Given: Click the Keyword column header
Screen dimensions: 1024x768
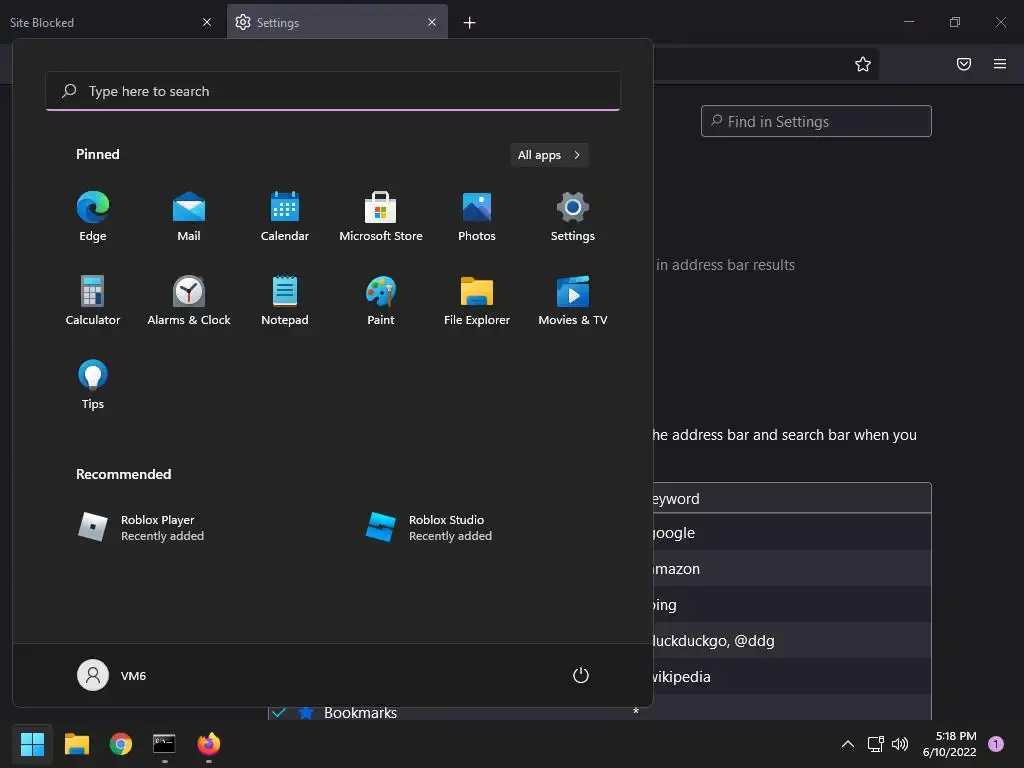Looking at the screenshot, I should [792, 499].
